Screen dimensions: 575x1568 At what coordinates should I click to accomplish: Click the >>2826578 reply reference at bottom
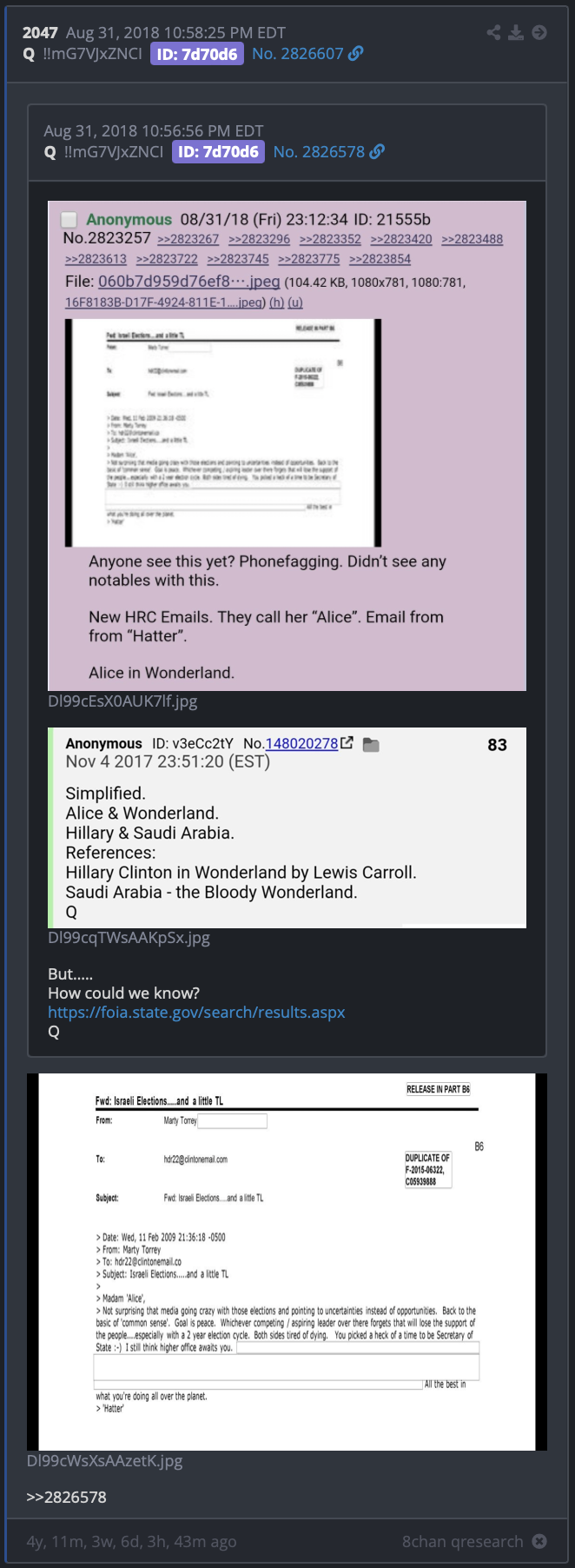click(67, 1498)
